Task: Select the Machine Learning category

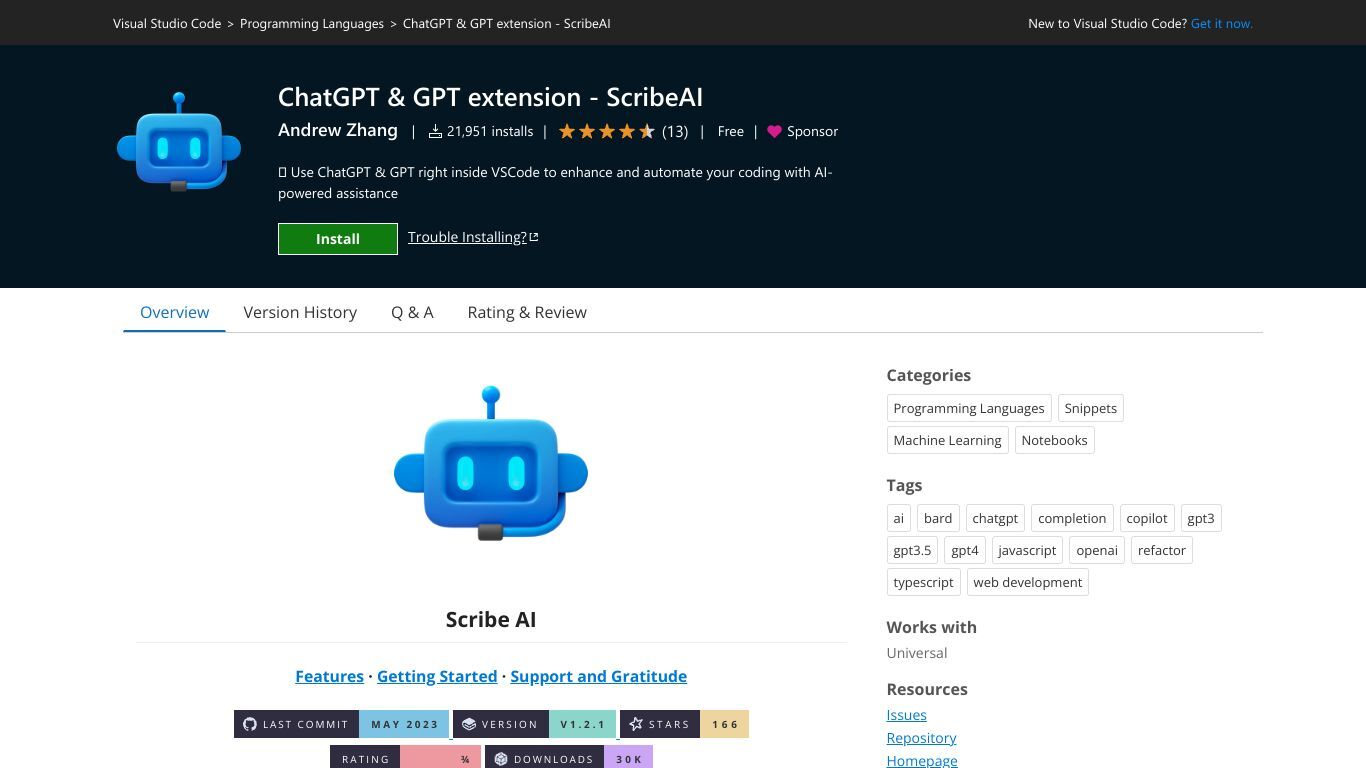Action: coord(947,440)
